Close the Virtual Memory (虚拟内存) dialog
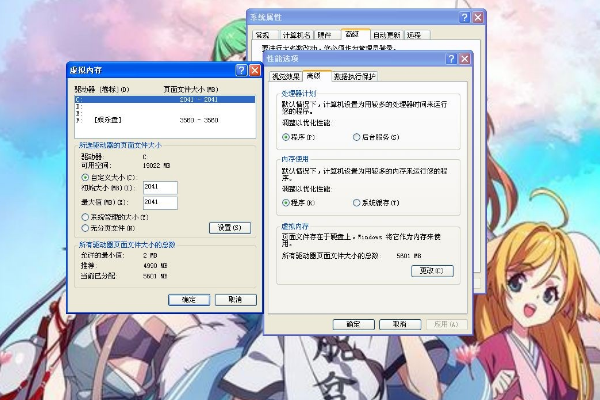 255,70
